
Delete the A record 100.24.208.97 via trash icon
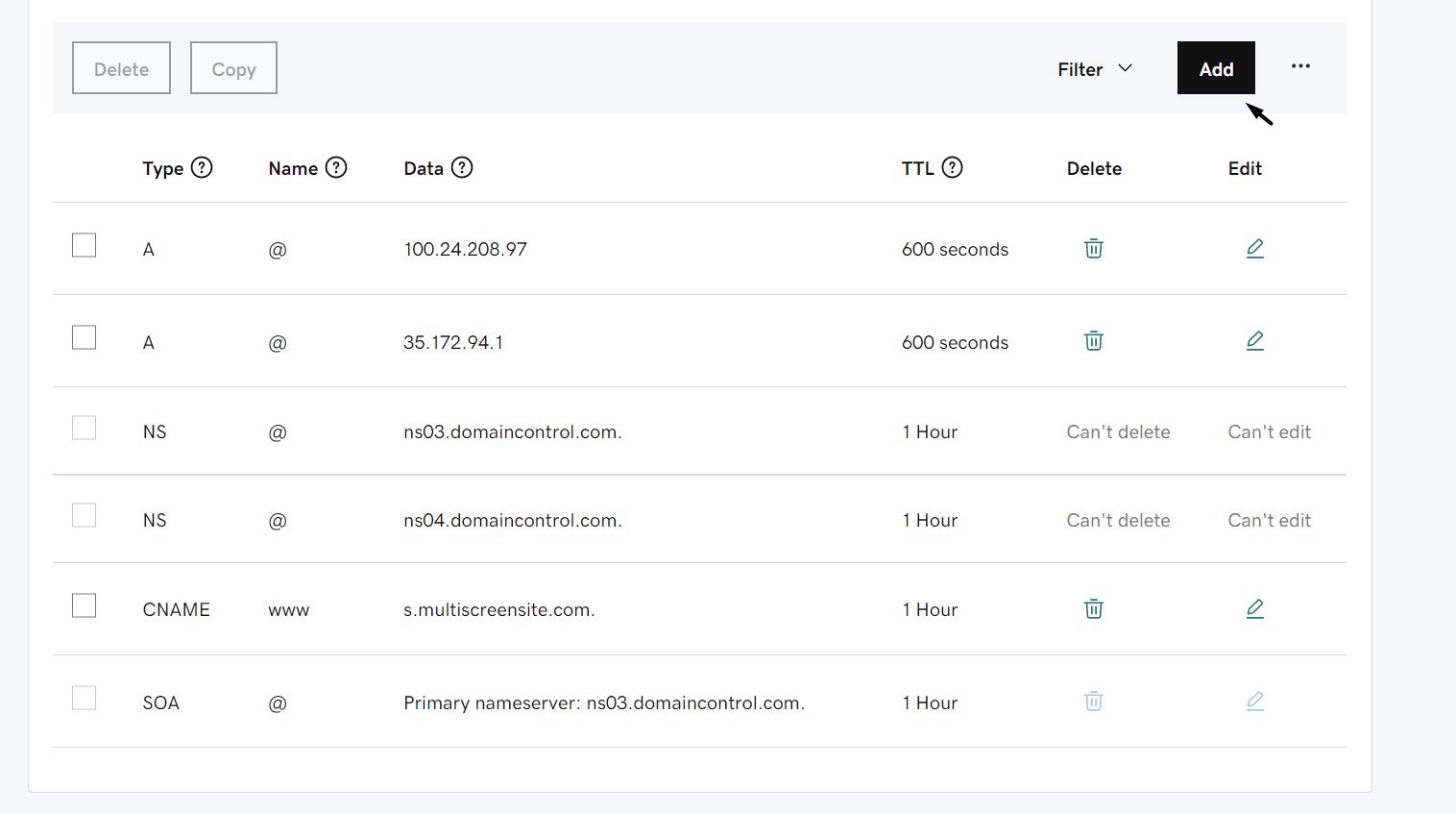point(1093,248)
